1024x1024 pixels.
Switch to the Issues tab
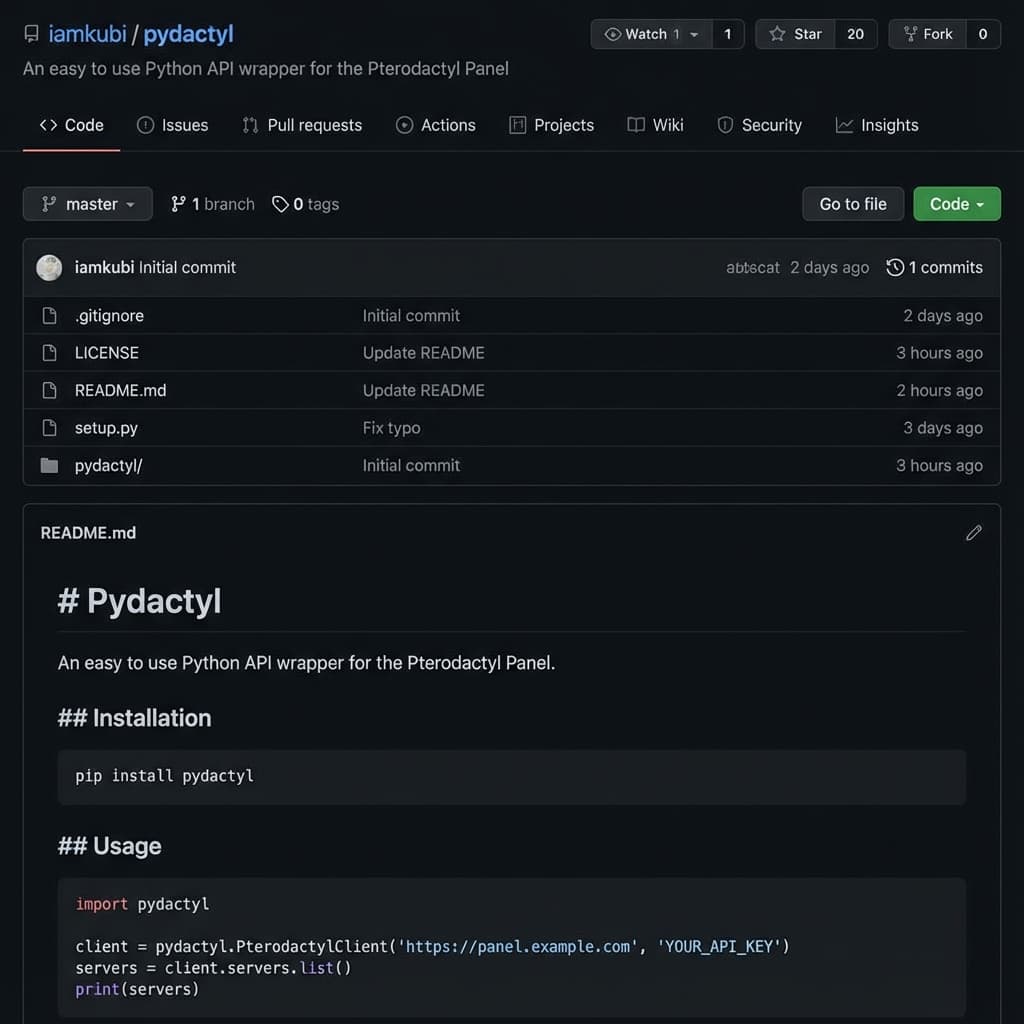pos(172,124)
